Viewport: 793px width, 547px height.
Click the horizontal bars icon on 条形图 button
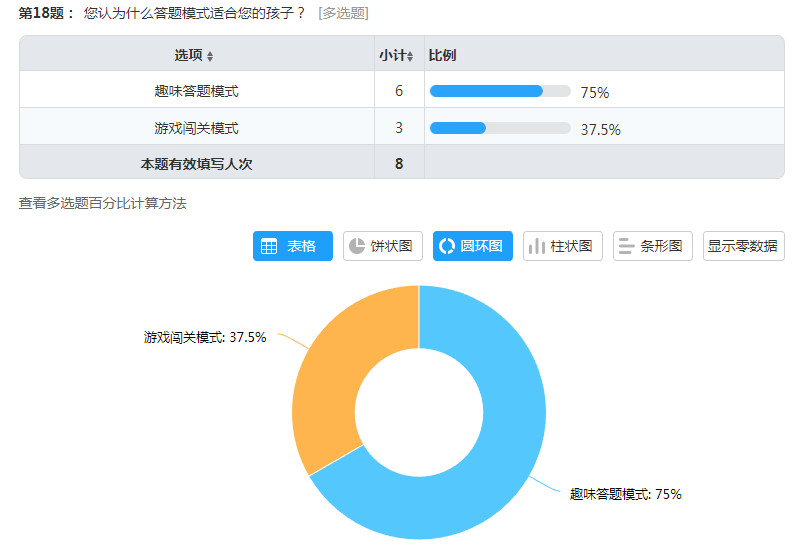627,246
